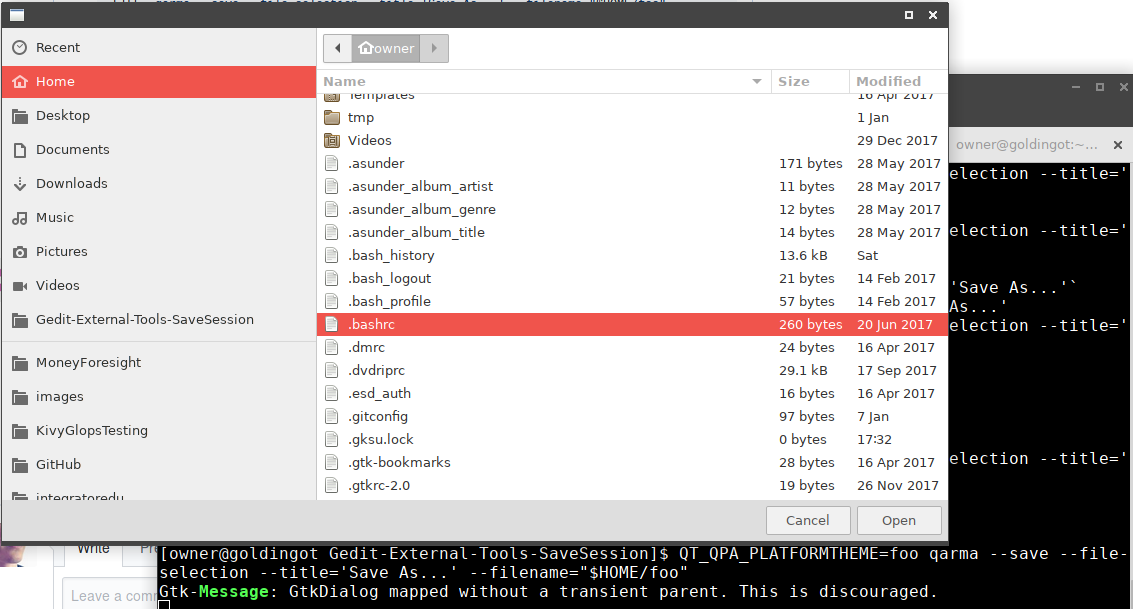The height and width of the screenshot is (609, 1133).
Task: Select the Home entry in the sidebar
Action: click(x=55, y=81)
